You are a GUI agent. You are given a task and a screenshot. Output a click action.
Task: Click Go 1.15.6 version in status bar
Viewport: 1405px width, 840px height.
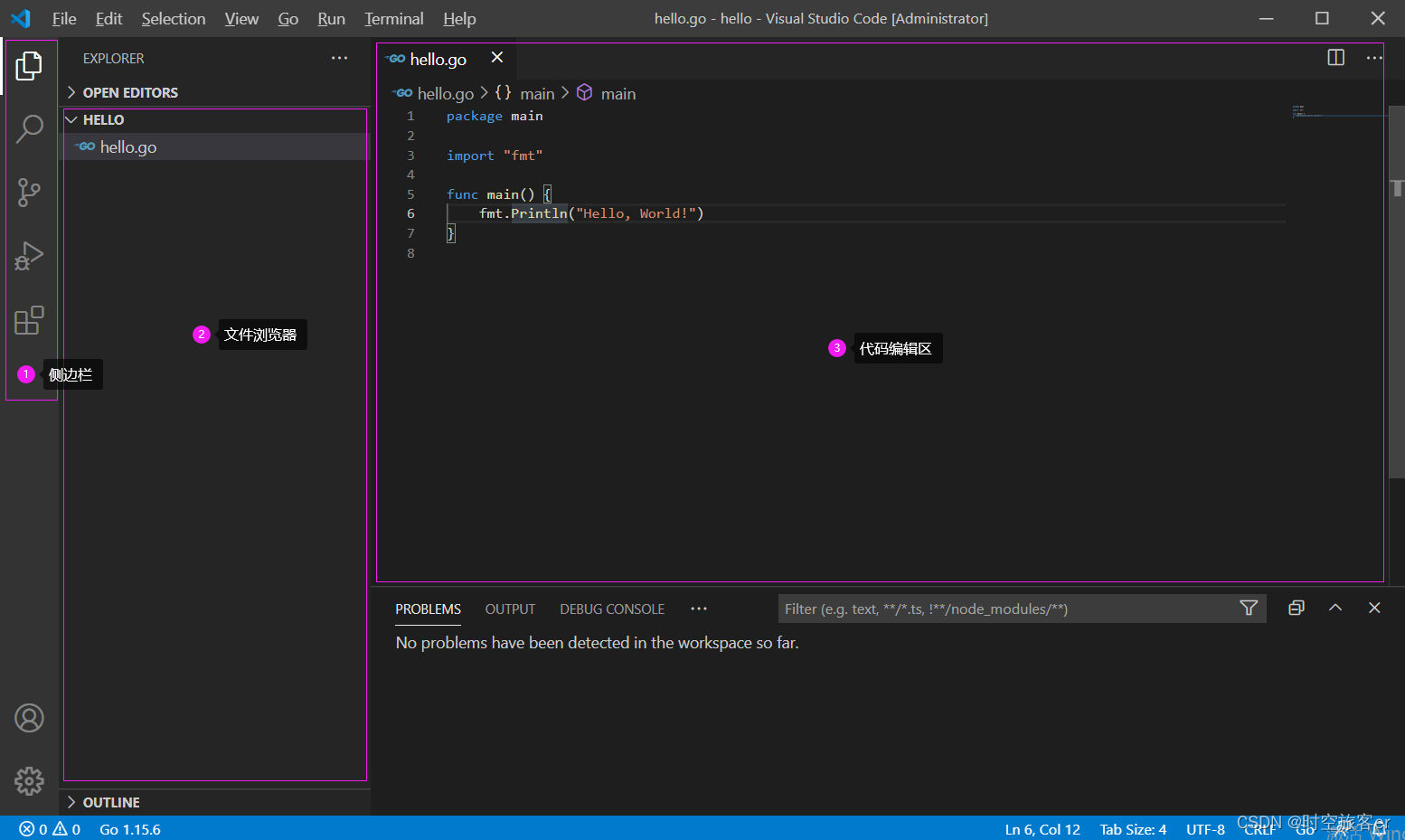[x=130, y=829]
